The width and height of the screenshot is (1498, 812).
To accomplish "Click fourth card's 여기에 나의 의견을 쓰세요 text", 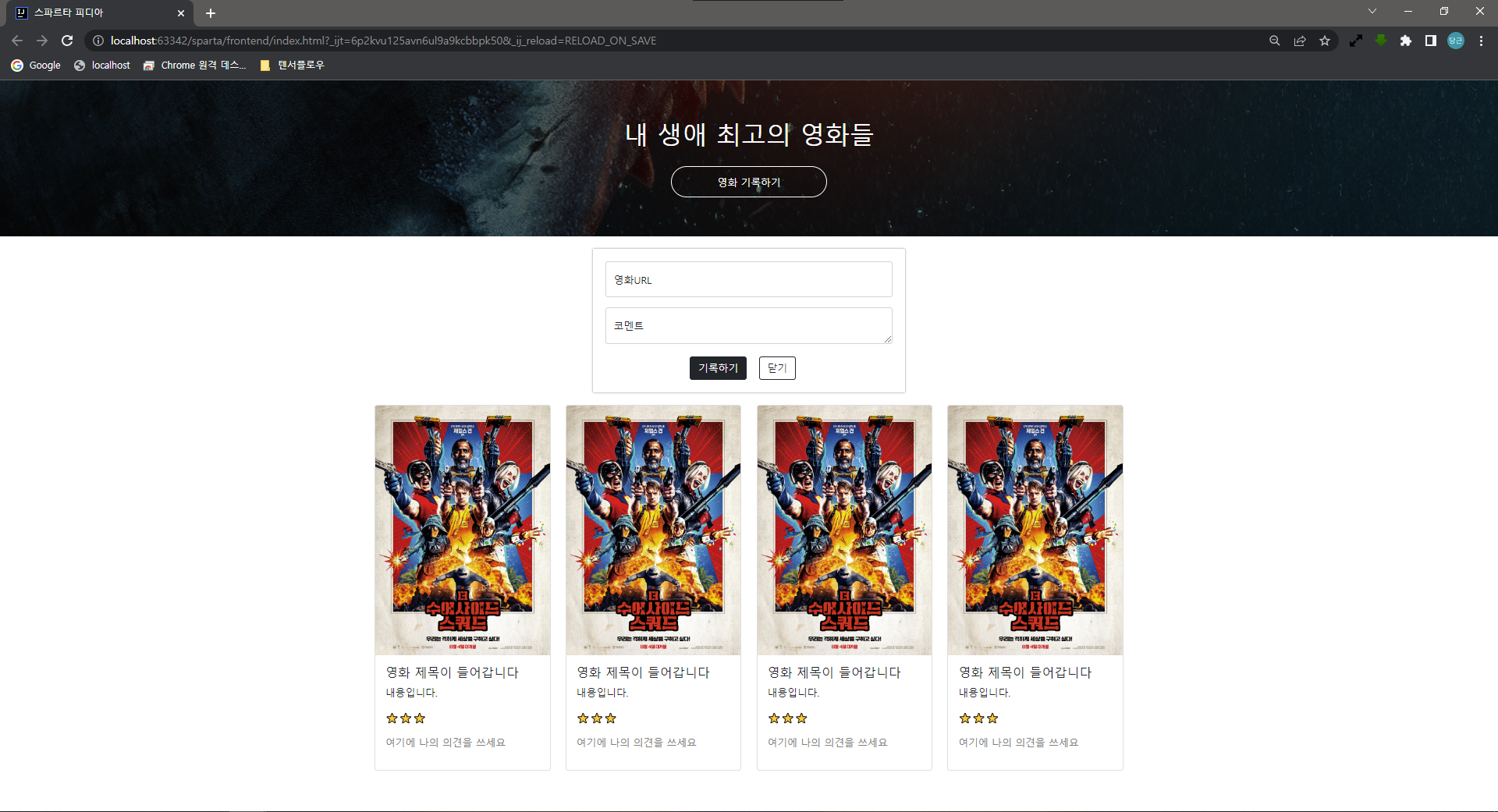I will pyautogui.click(x=1019, y=743).
